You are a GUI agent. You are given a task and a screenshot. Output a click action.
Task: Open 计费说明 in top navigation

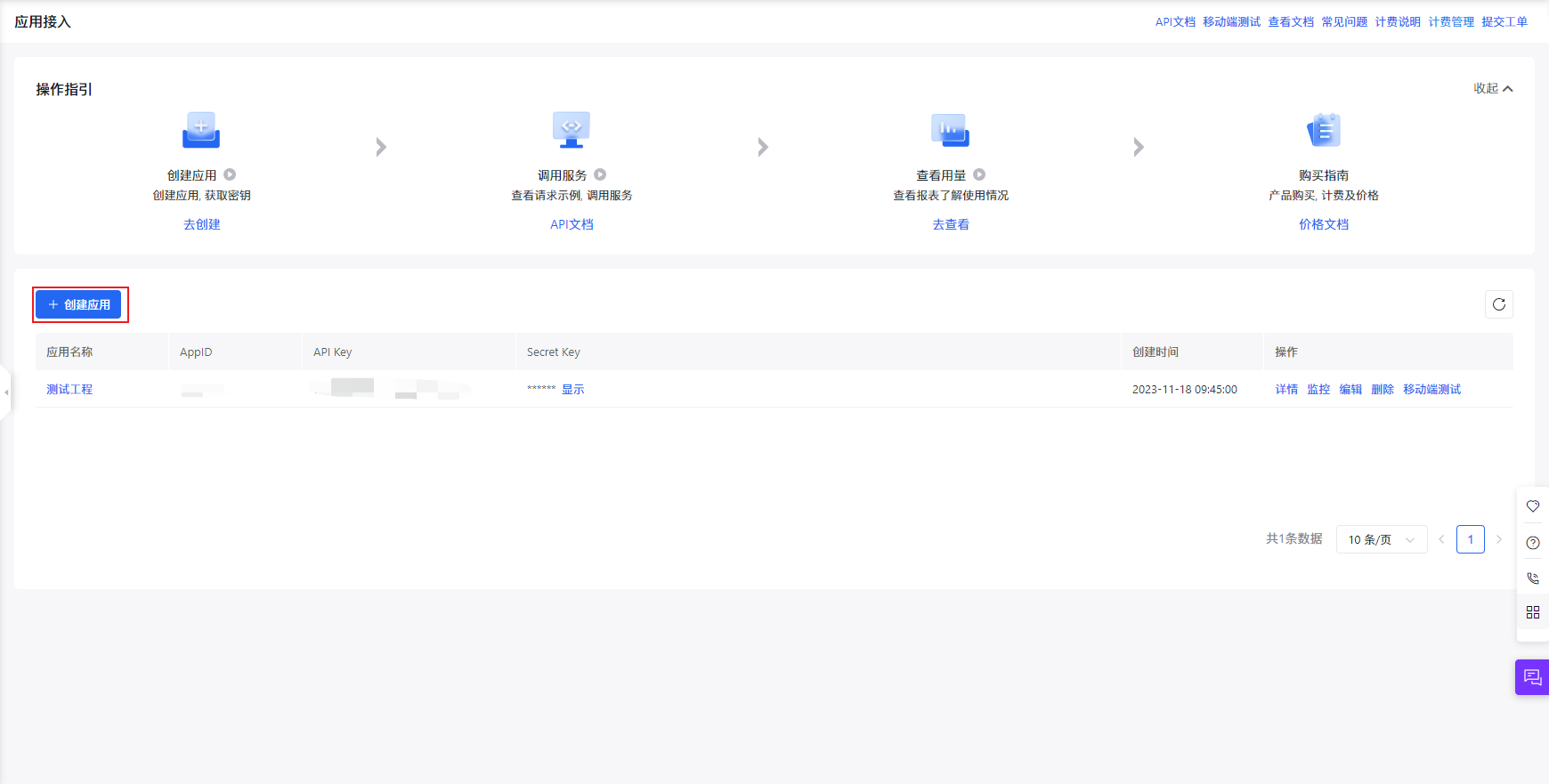pos(1398,21)
